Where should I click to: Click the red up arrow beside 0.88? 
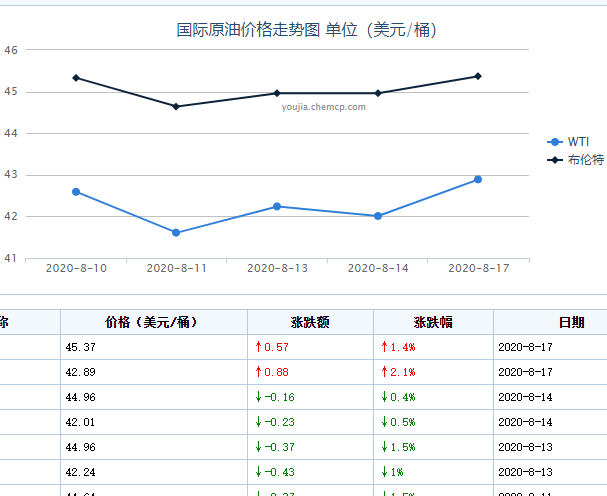point(258,372)
